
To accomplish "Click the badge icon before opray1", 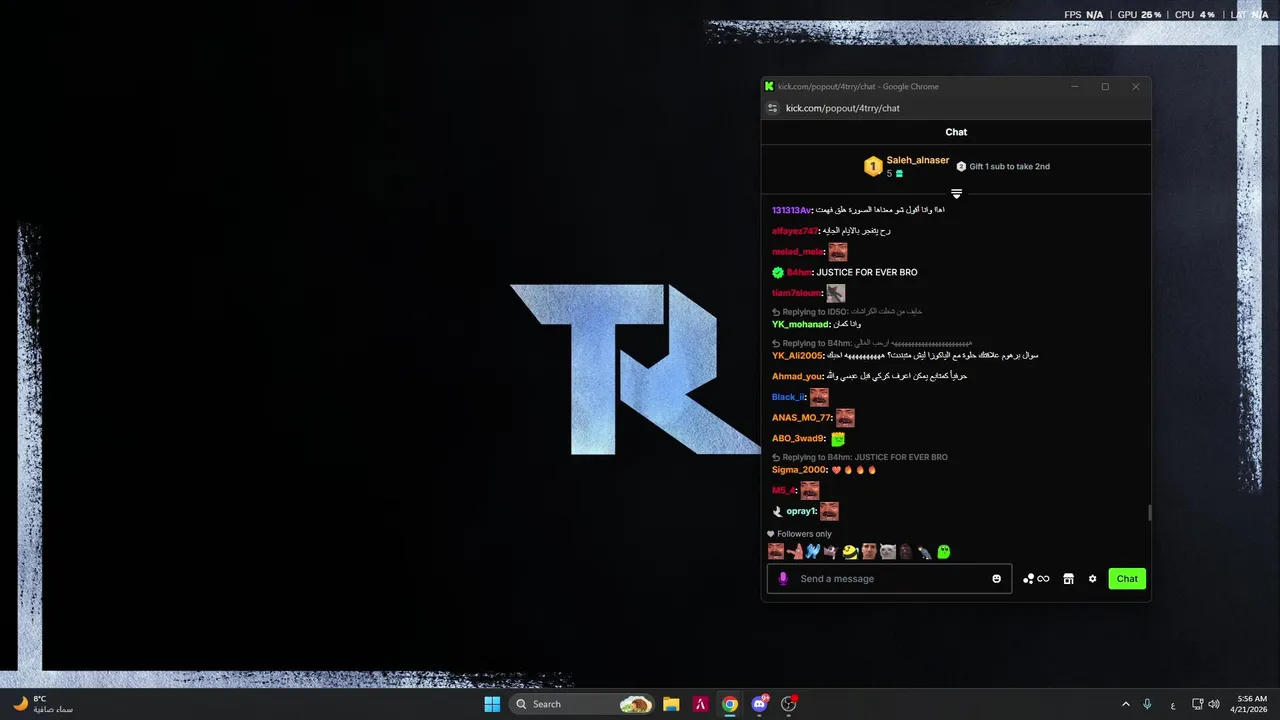I will [778, 511].
